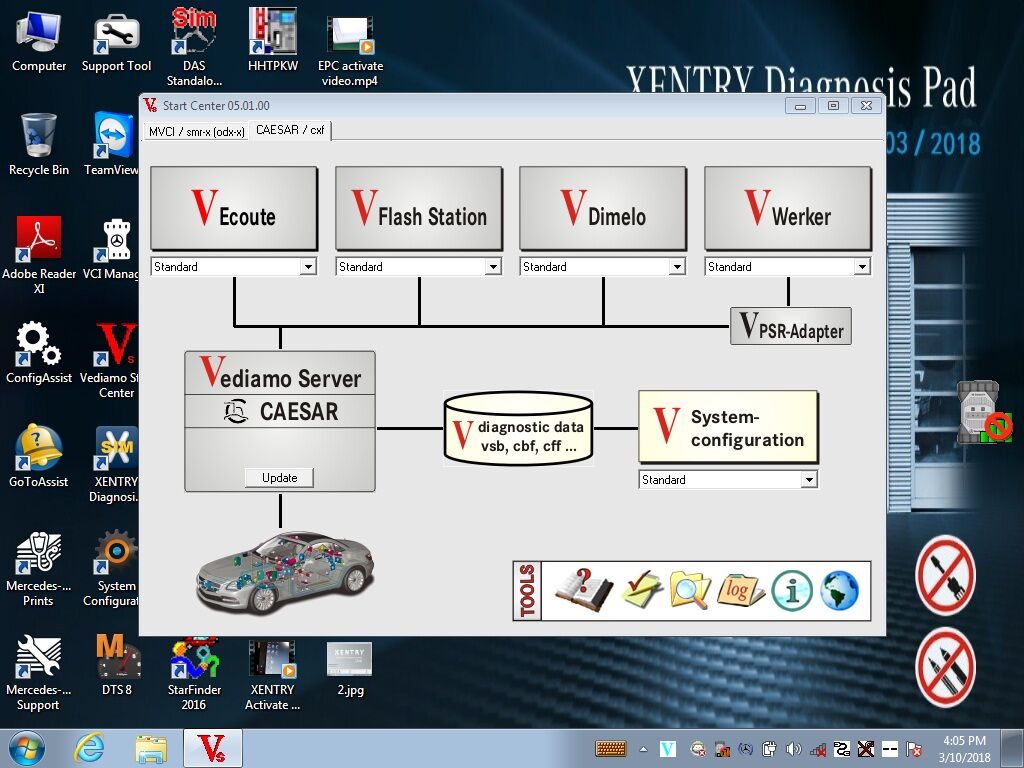
Task: Click the Vediamo Start Center taskbar button
Action: [213, 748]
